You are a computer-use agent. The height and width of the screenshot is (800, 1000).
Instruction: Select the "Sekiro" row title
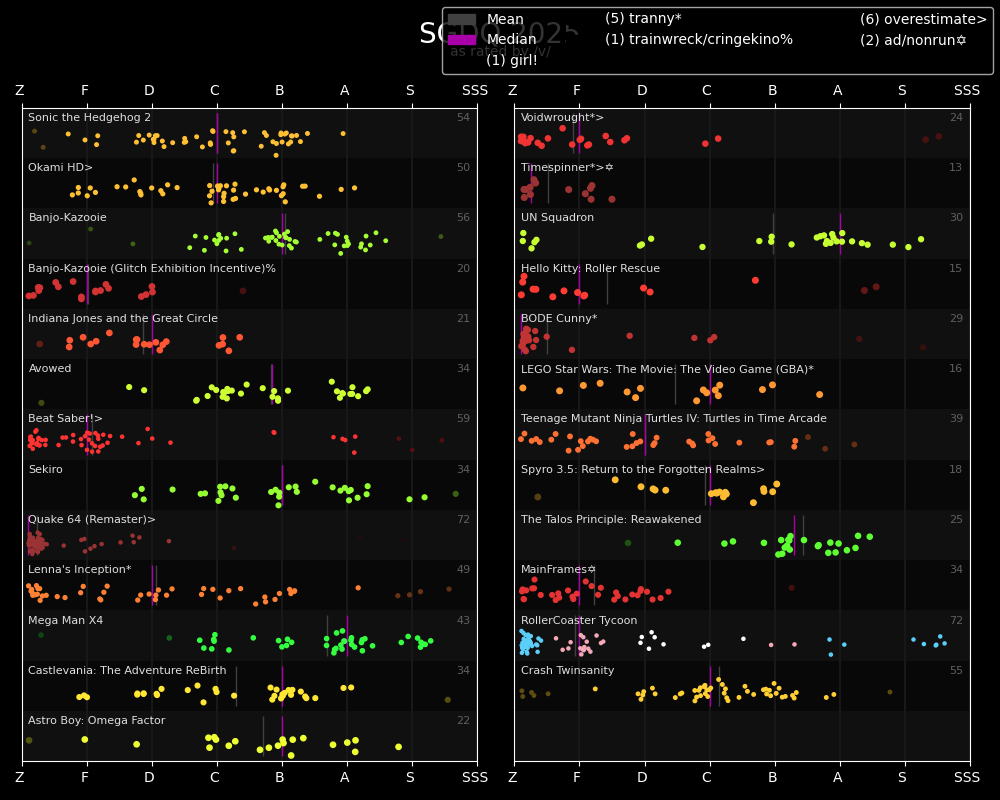(45, 470)
